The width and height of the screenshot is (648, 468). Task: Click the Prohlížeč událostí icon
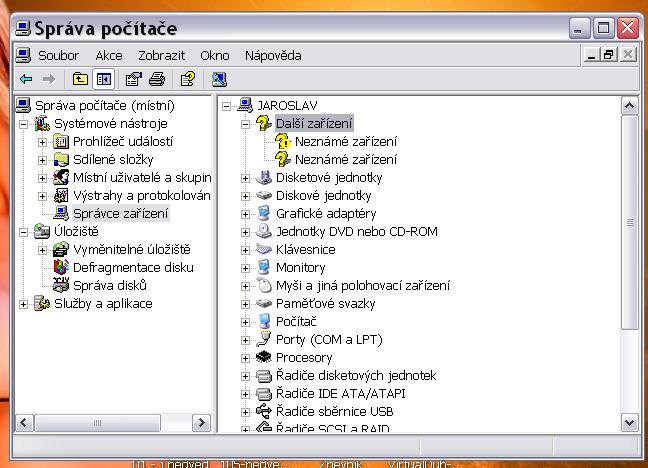pos(61,142)
